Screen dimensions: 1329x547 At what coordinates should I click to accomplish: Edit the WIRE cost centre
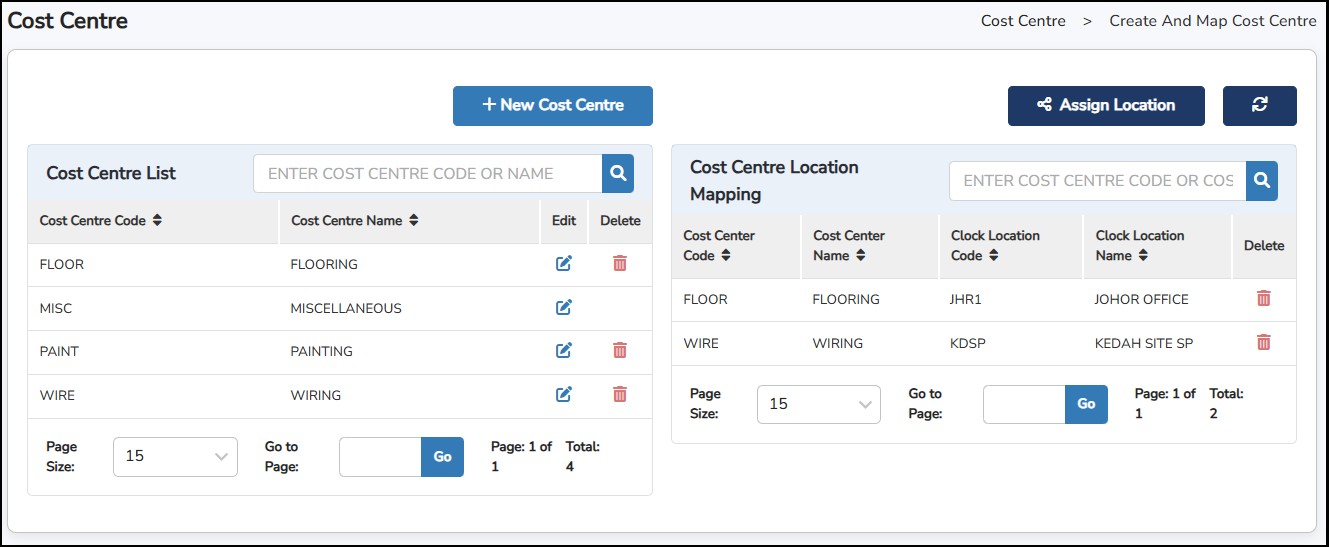pyautogui.click(x=564, y=395)
